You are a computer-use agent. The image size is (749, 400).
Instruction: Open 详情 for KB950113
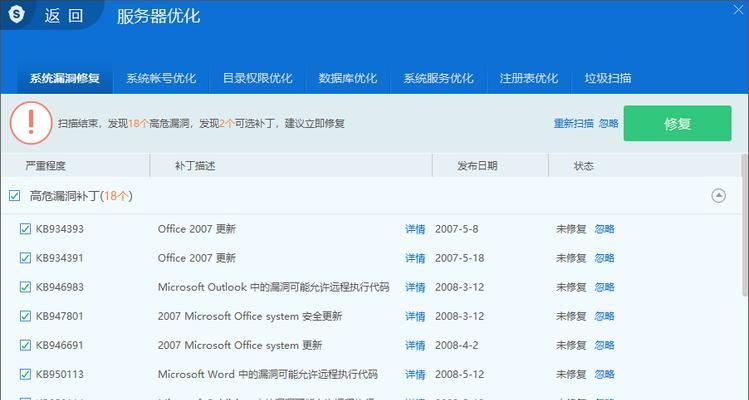pos(415,374)
